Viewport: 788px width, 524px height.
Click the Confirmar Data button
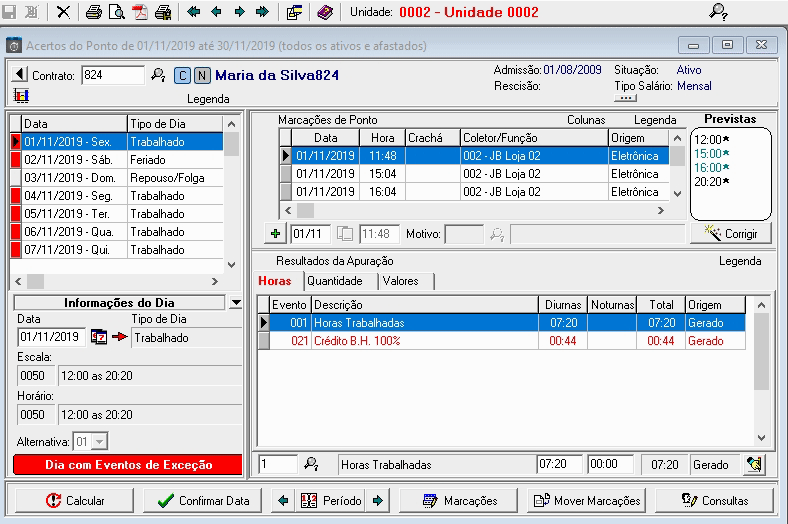(x=205, y=500)
